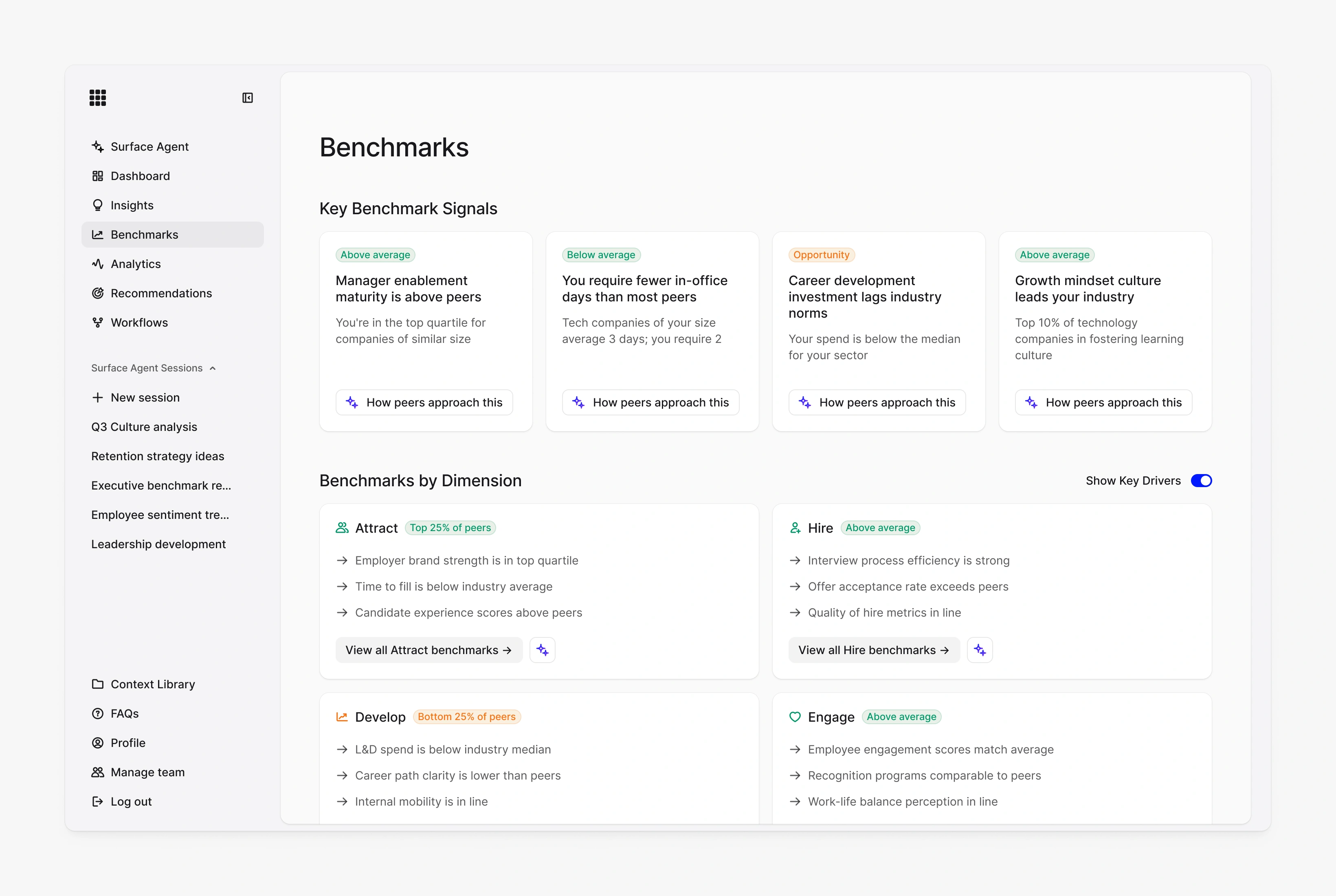Click the Context Library folder icon

98,685
